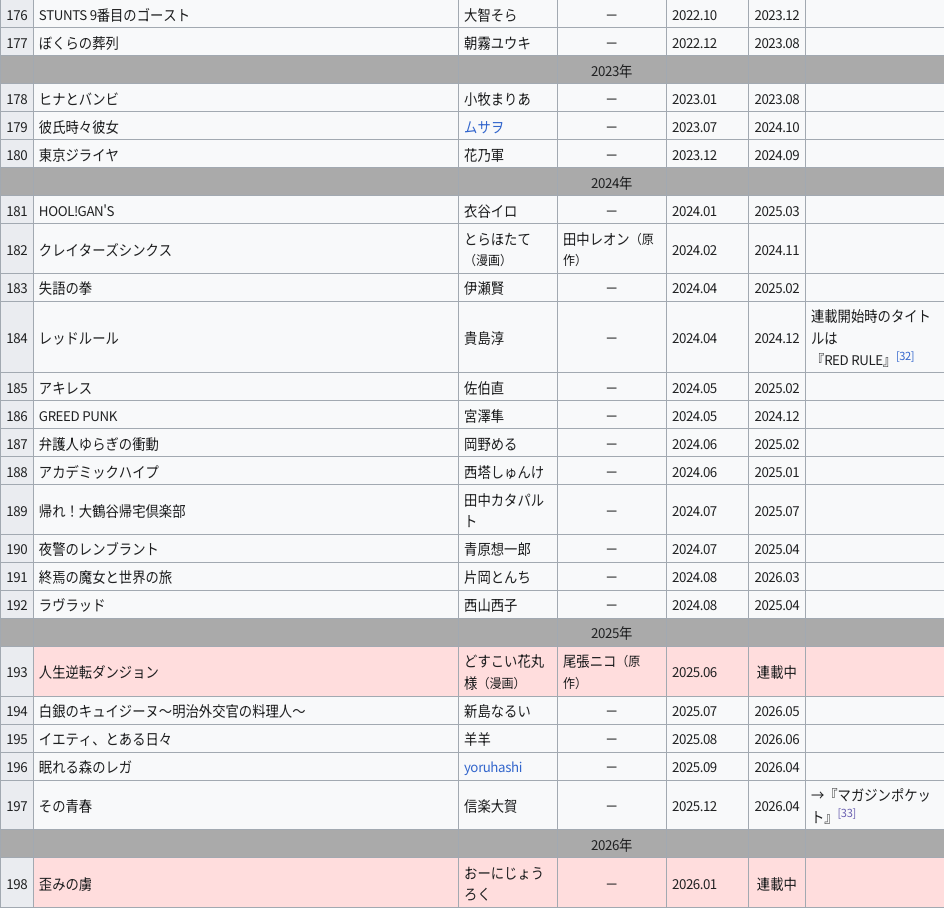Select title アキレス
Image resolution: width=944 pixels, height=908 pixels.
[x=66, y=388]
